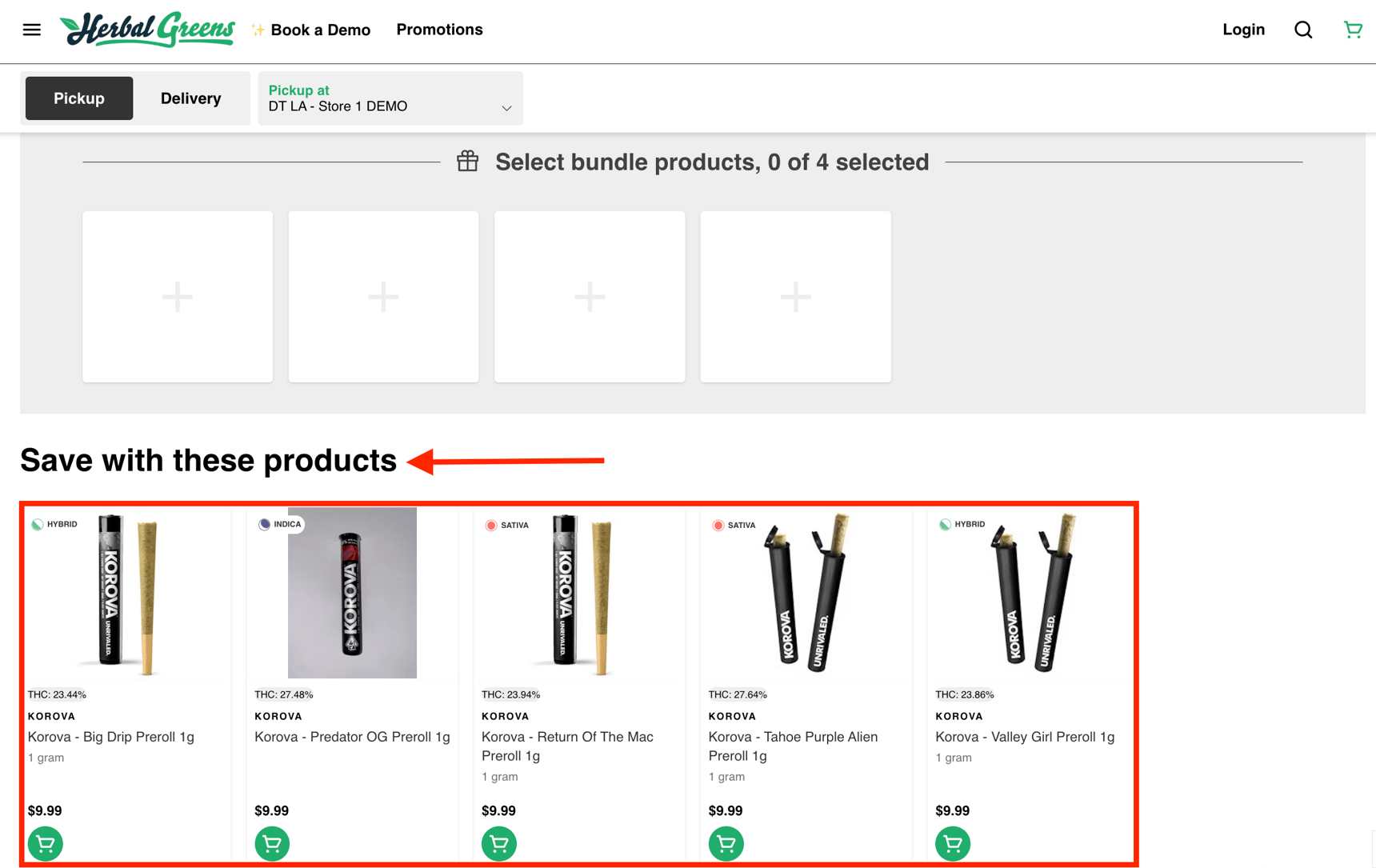1376x868 pixels.
Task: Add Korova Return Of The Mac to cart
Action: click(x=498, y=843)
